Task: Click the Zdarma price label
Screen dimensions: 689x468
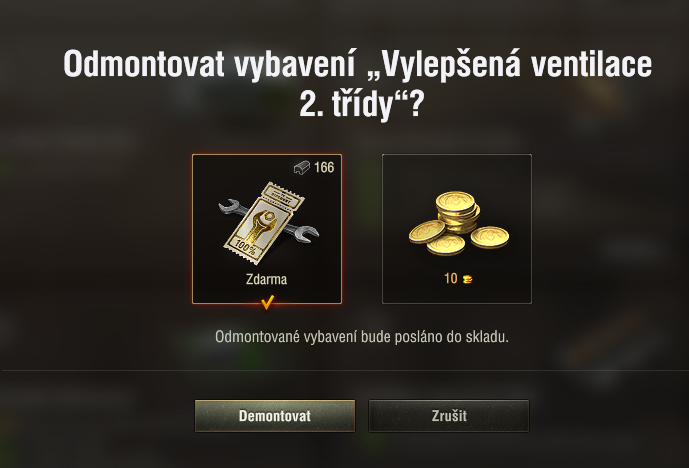Action: tap(266, 279)
